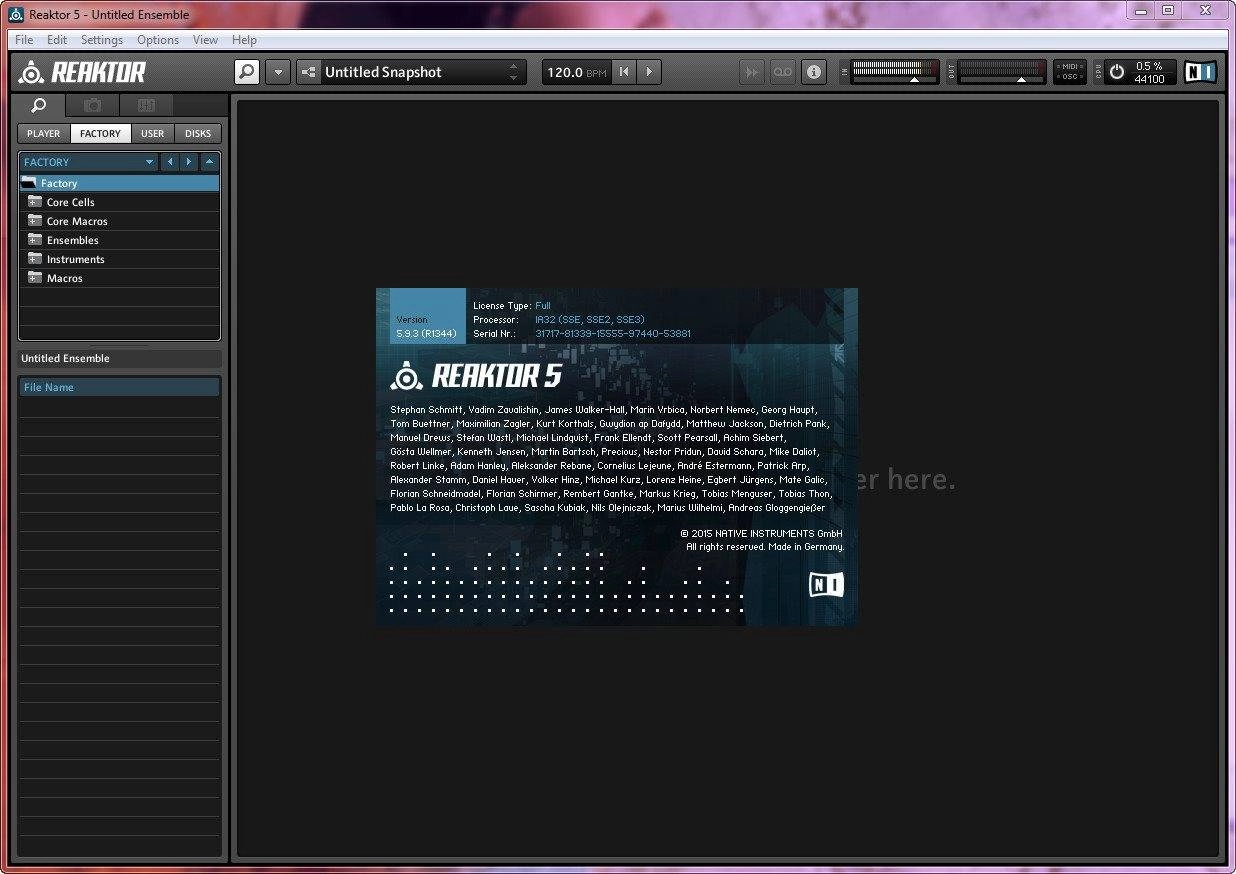Open the FACTORY path dropdown
Image resolution: width=1236 pixels, height=874 pixels.
[x=89, y=162]
